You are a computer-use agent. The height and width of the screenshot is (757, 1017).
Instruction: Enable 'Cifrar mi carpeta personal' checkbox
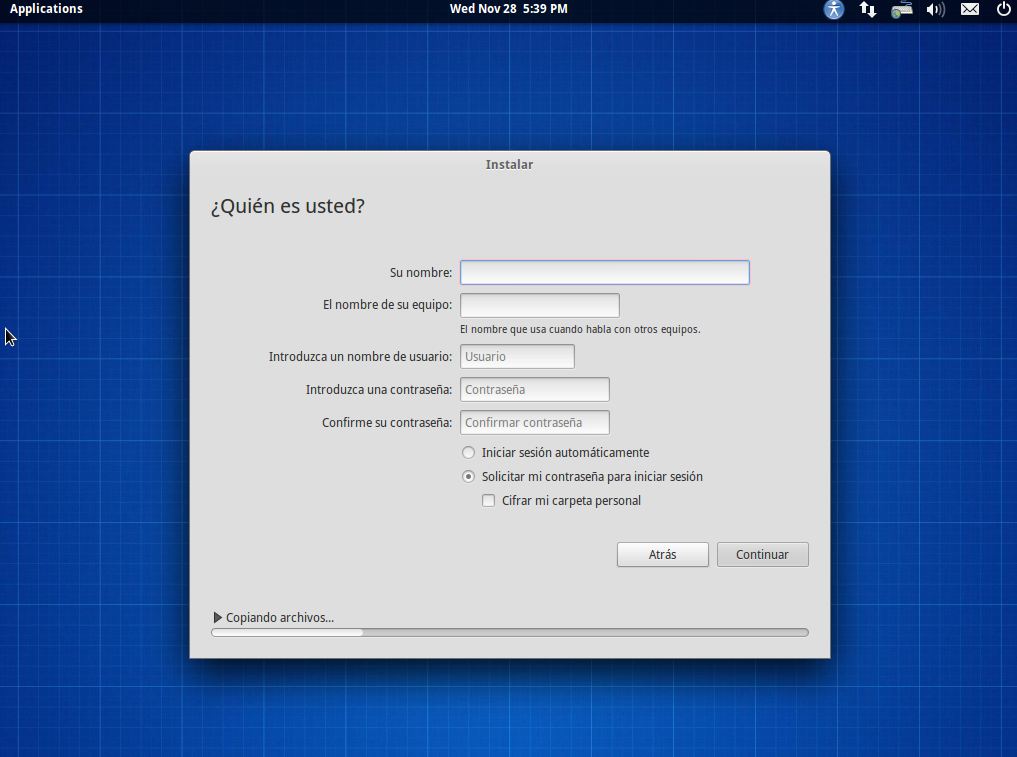pyautogui.click(x=489, y=501)
